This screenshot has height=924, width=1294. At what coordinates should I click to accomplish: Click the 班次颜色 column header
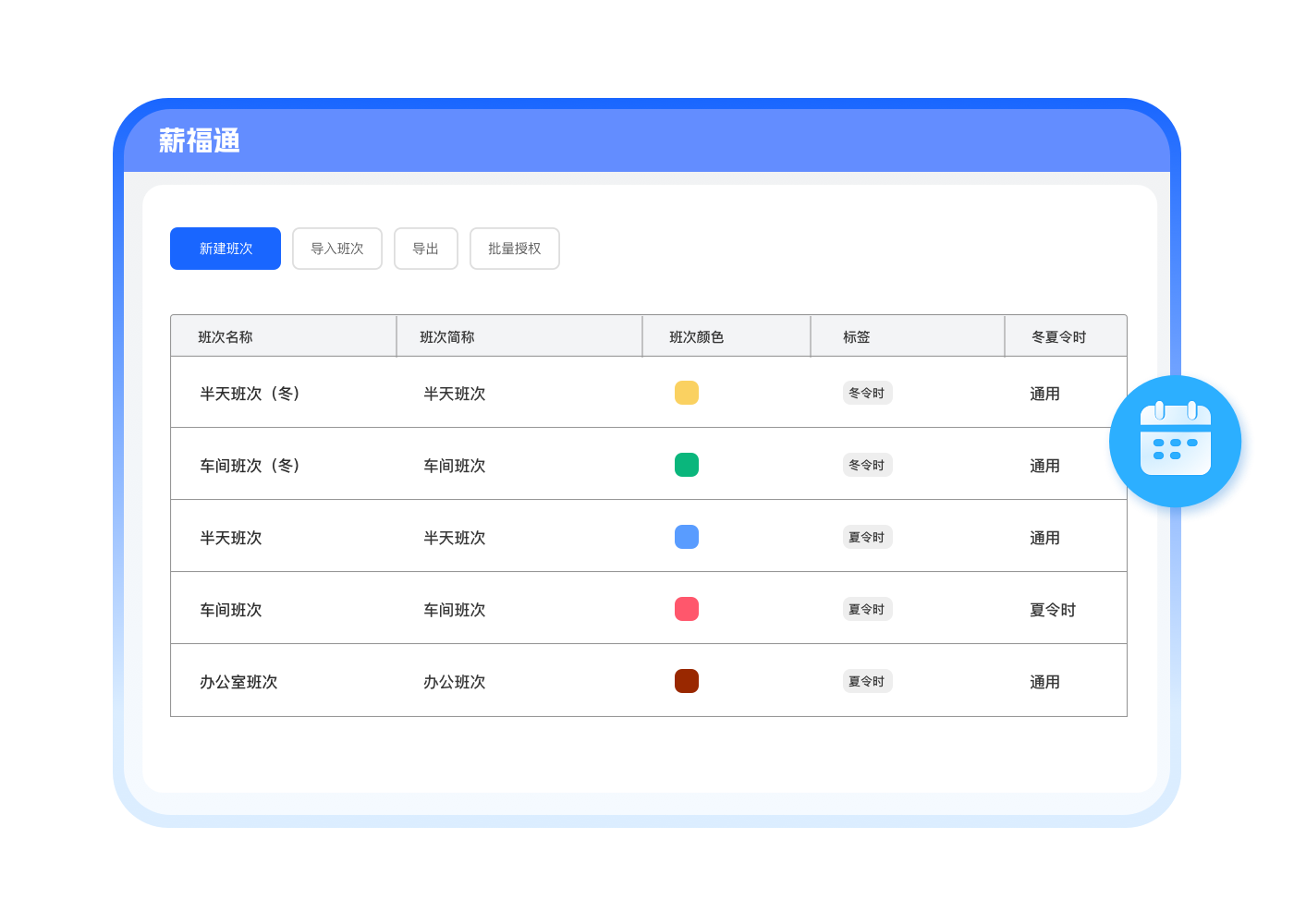pos(697,337)
